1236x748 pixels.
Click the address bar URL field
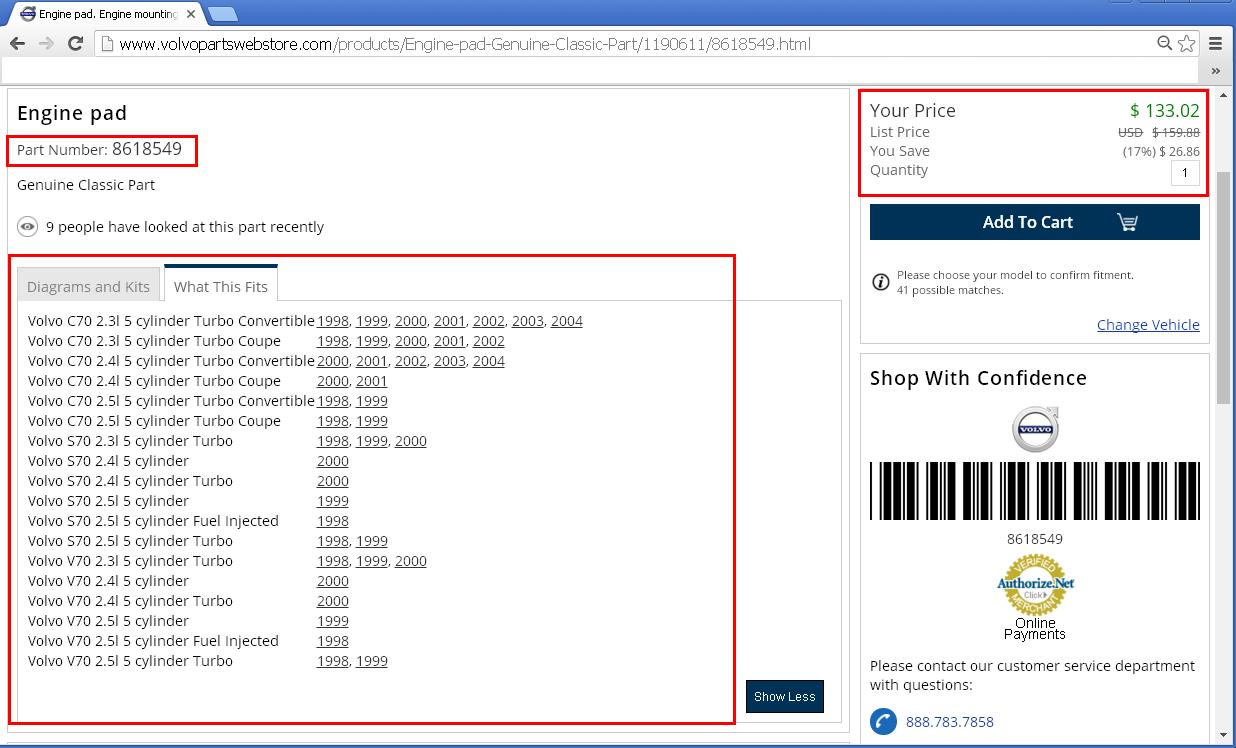pyautogui.click(x=600, y=44)
